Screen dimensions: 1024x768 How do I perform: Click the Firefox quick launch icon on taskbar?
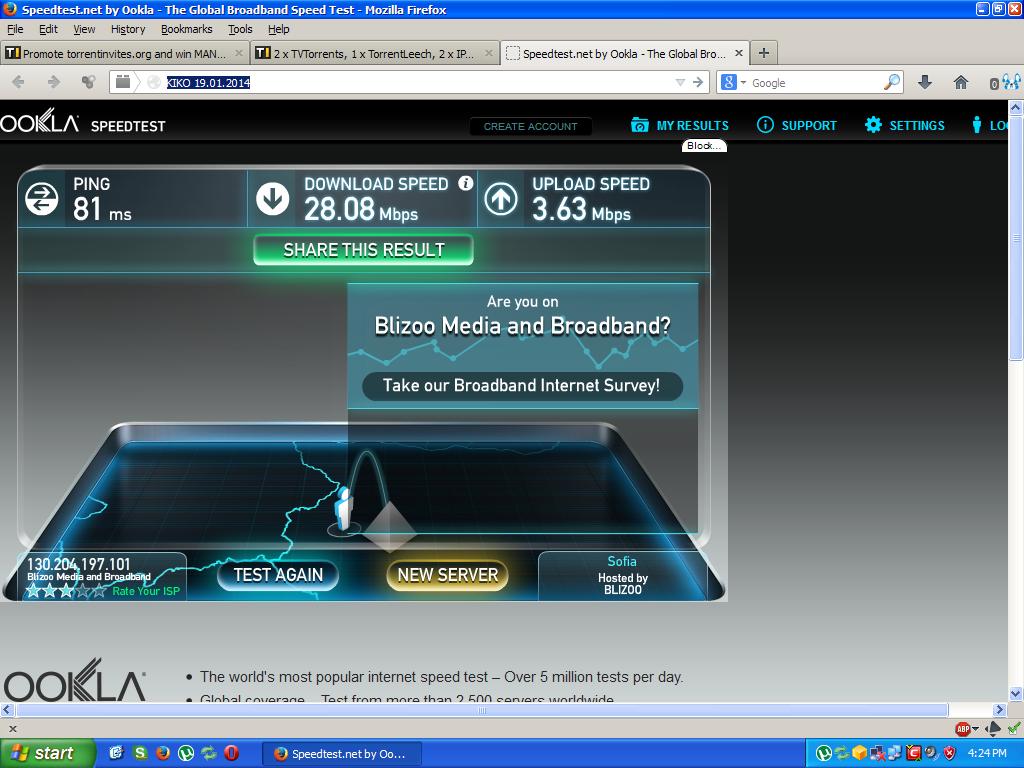pos(163,753)
